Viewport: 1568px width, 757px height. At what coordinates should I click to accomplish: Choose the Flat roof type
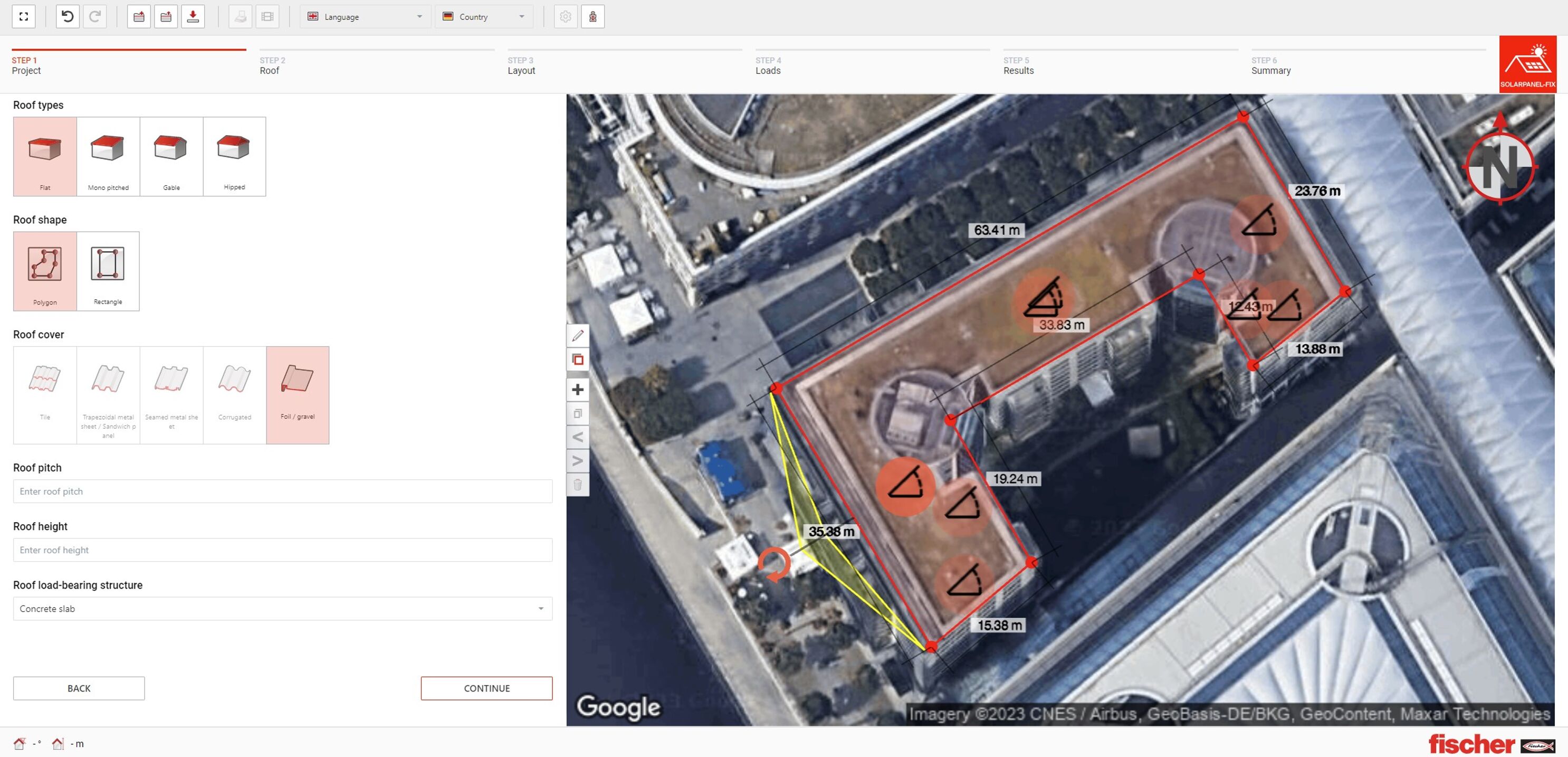click(x=45, y=156)
